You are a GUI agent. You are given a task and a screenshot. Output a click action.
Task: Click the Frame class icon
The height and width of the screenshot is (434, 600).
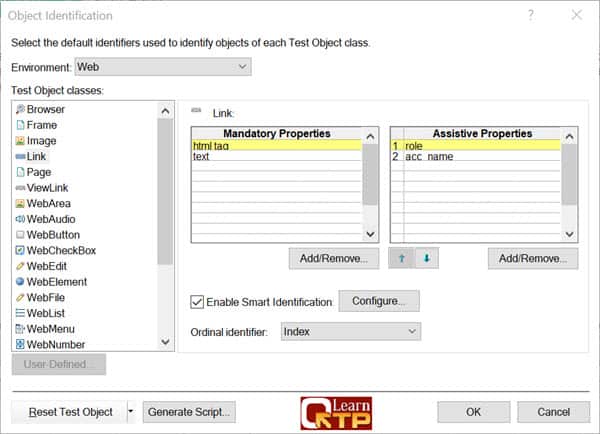[x=20, y=125]
